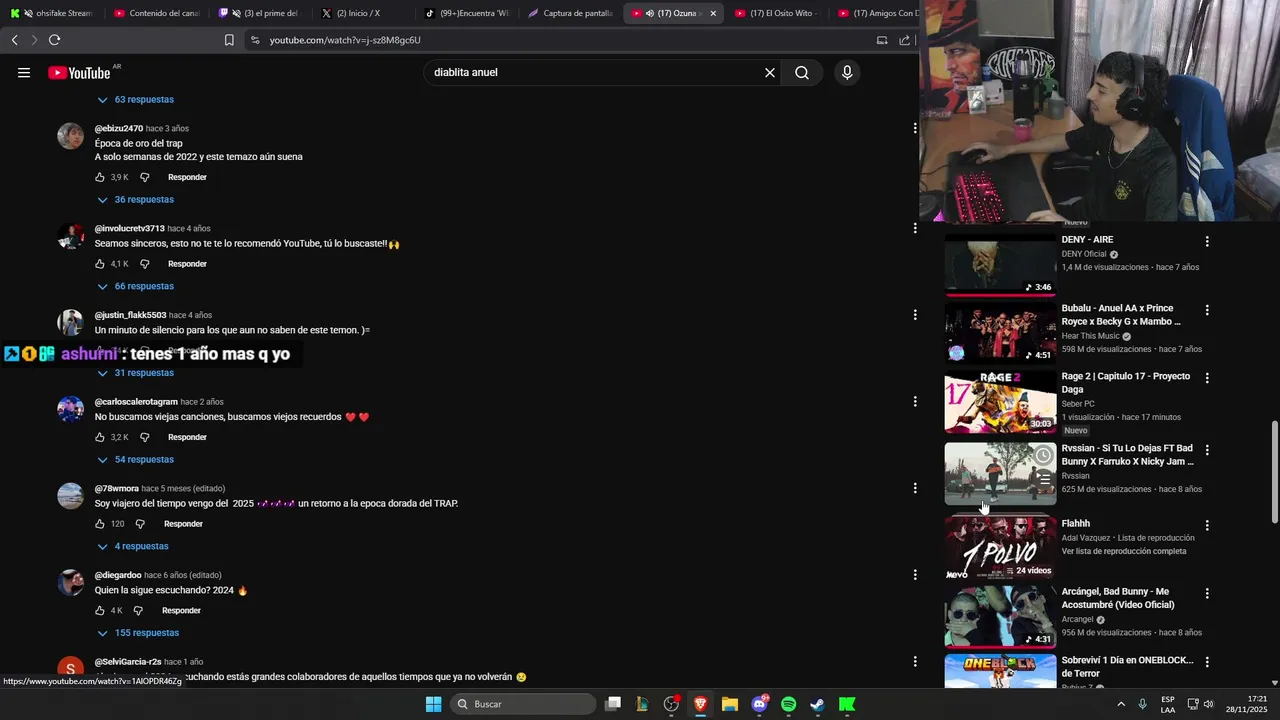
Task: Open the Windows Start menu
Action: [x=433, y=704]
